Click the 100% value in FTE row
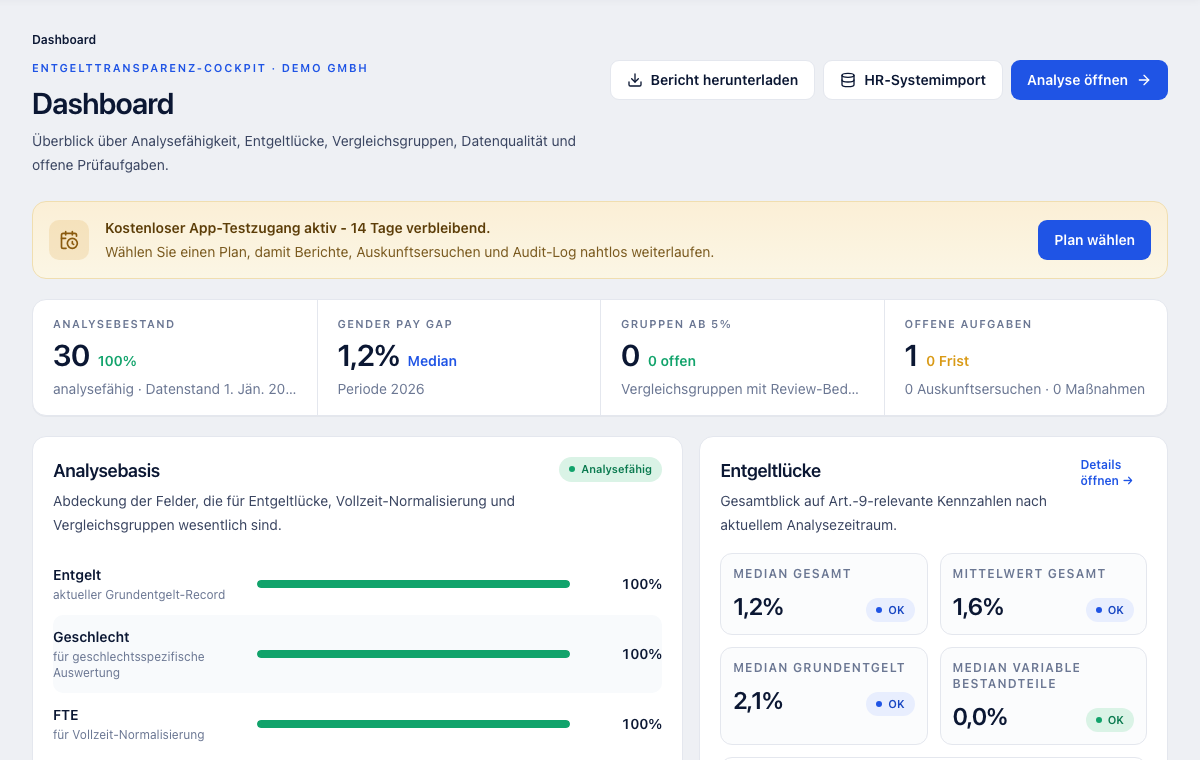Image resolution: width=1200 pixels, height=760 pixels. coord(642,724)
